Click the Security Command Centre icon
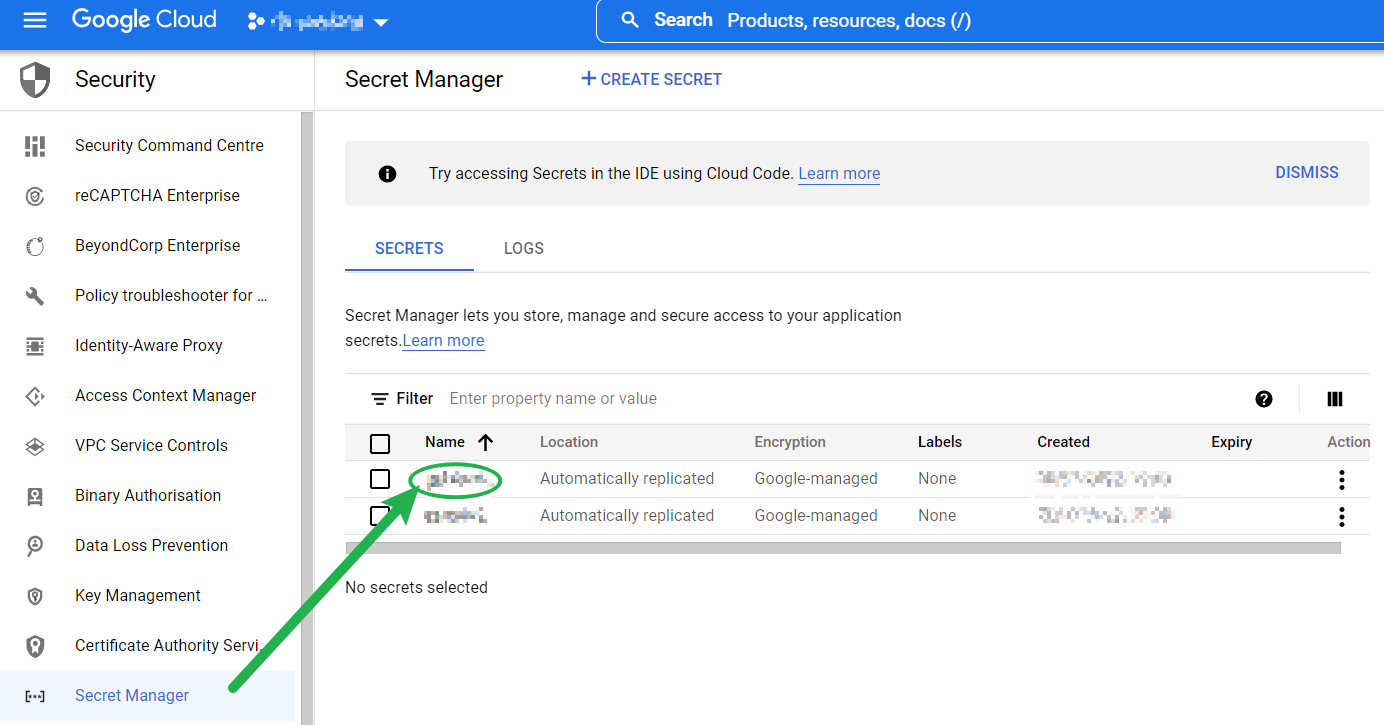 coord(35,146)
